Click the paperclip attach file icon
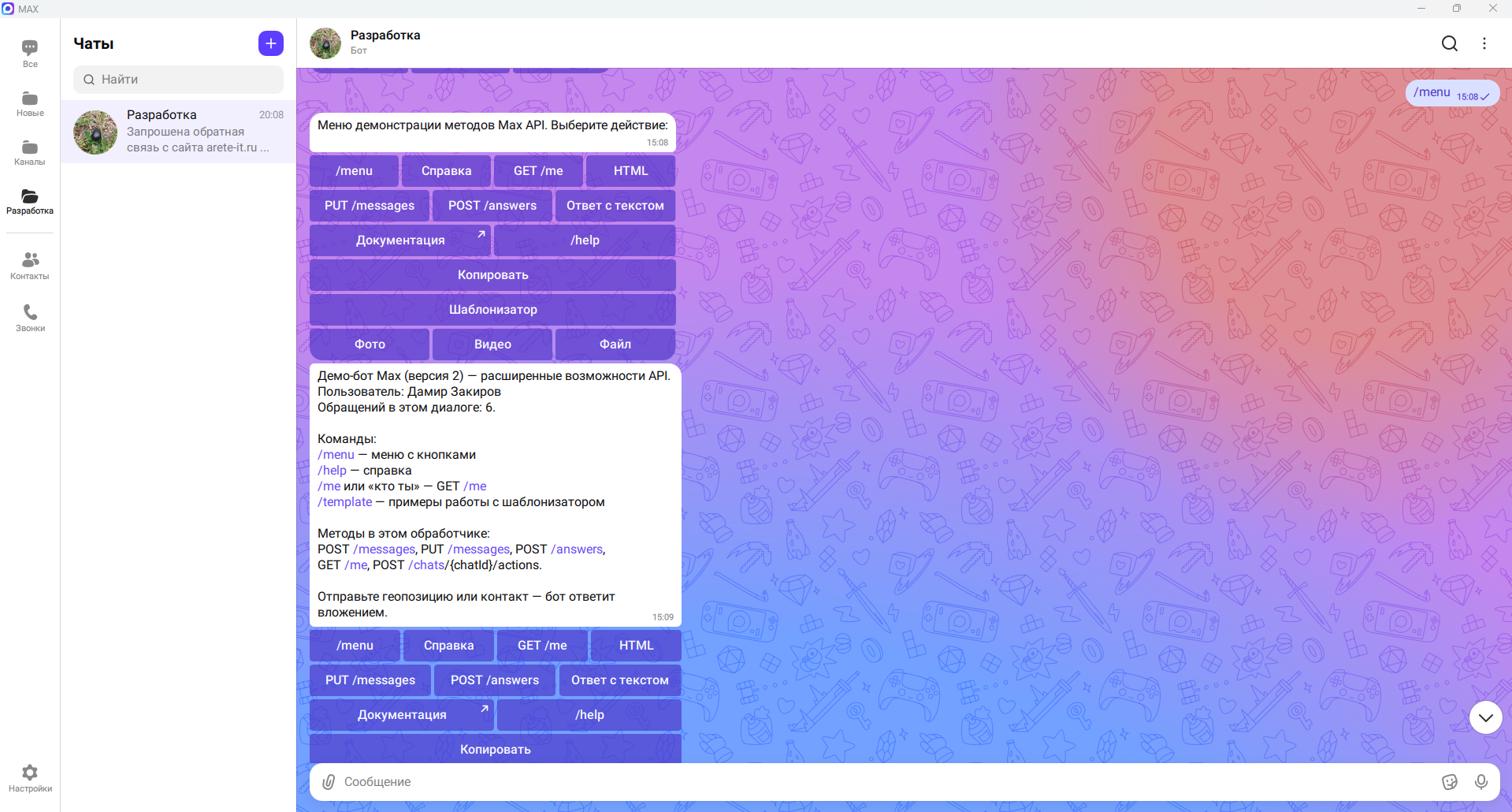 point(329,781)
